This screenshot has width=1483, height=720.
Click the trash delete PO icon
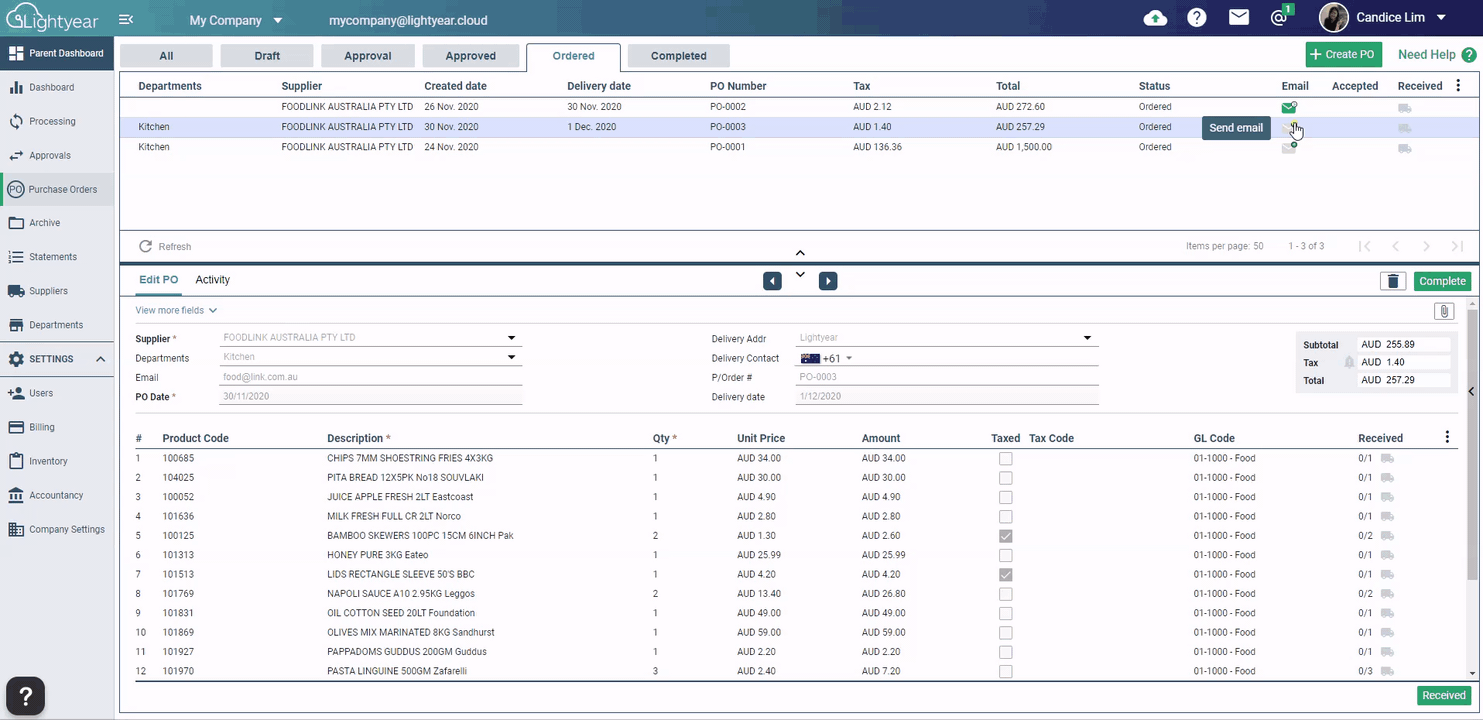[1393, 281]
